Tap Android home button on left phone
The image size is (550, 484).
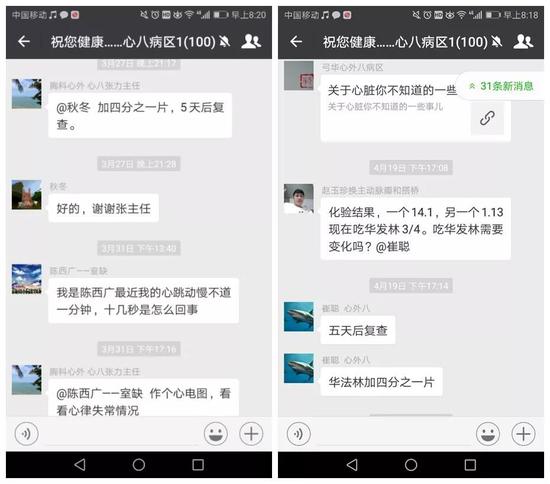139,465
